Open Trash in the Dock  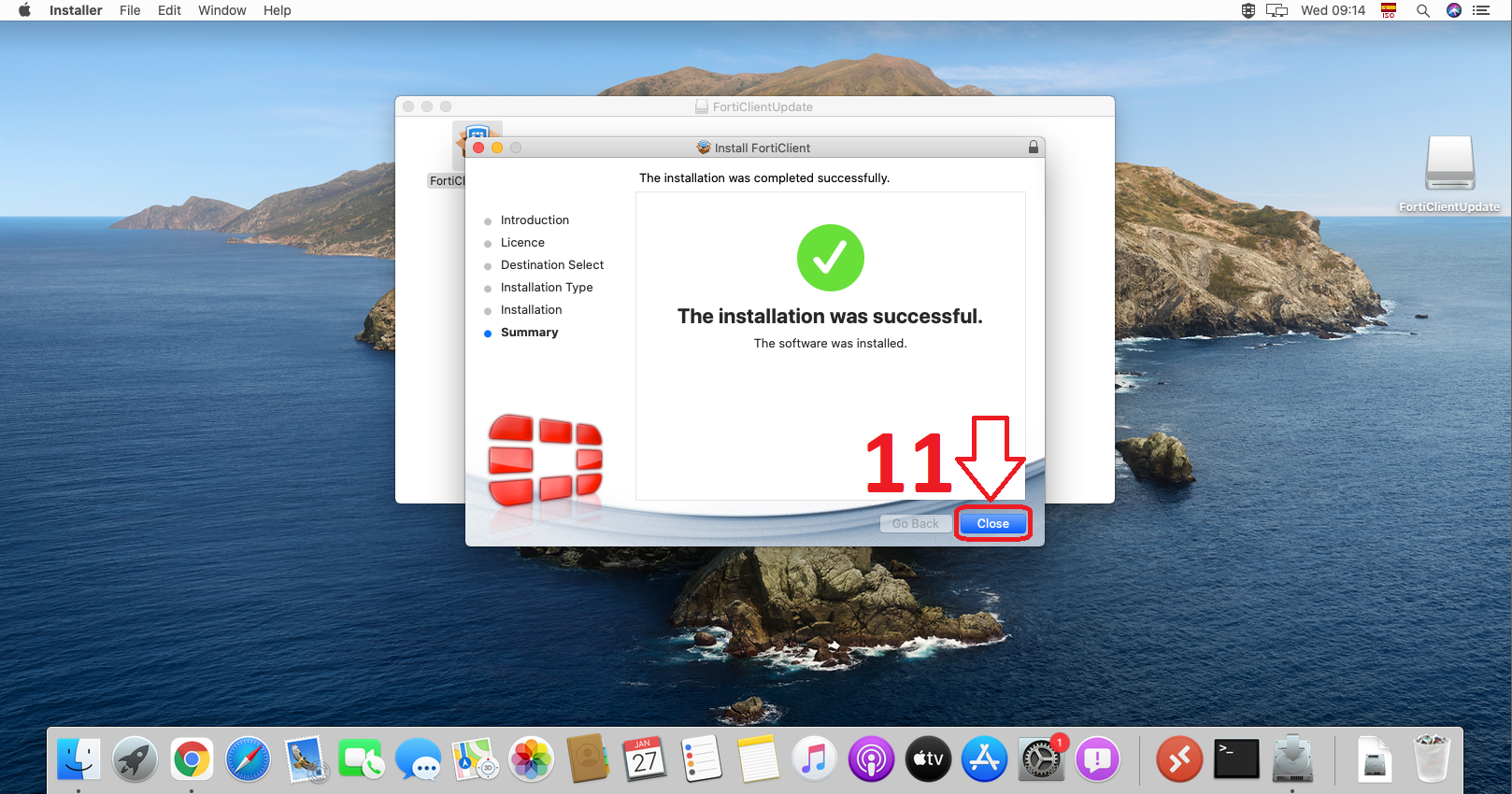1431,759
